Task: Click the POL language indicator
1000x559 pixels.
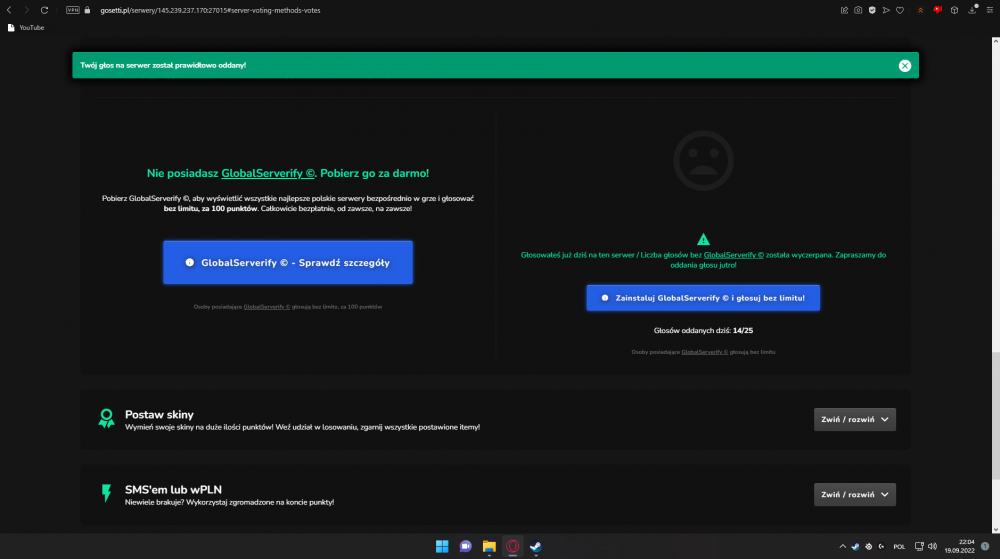Action: tap(899, 547)
